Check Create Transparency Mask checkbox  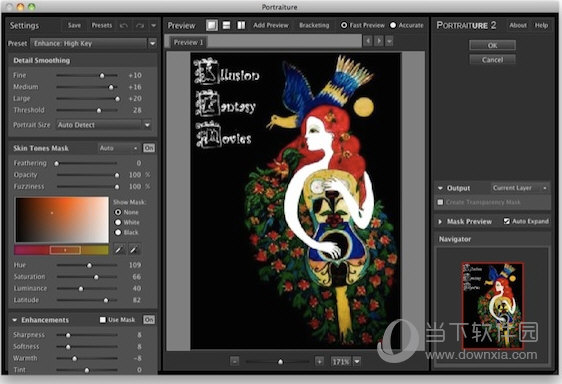pyautogui.click(x=440, y=202)
